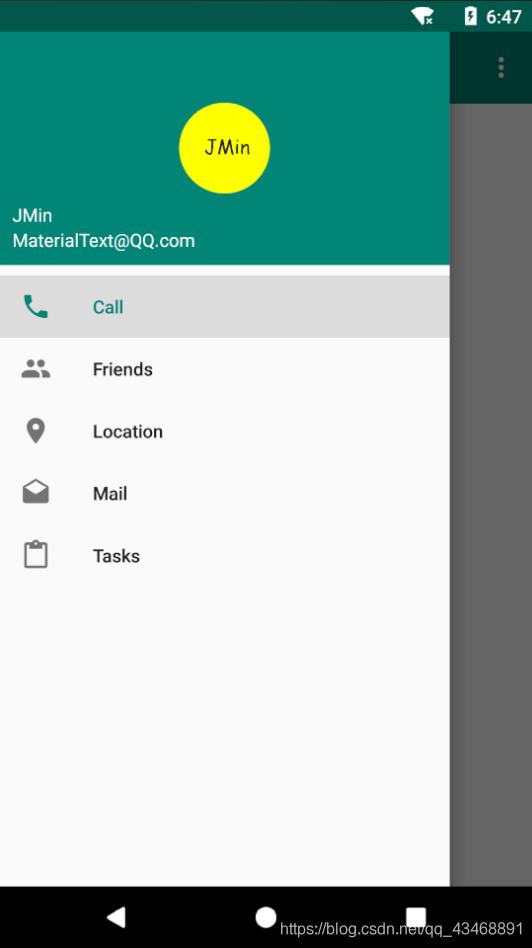This screenshot has height=948, width=532.
Task: Click the MaterialText@QQ.com email text
Action: pyautogui.click(x=104, y=241)
